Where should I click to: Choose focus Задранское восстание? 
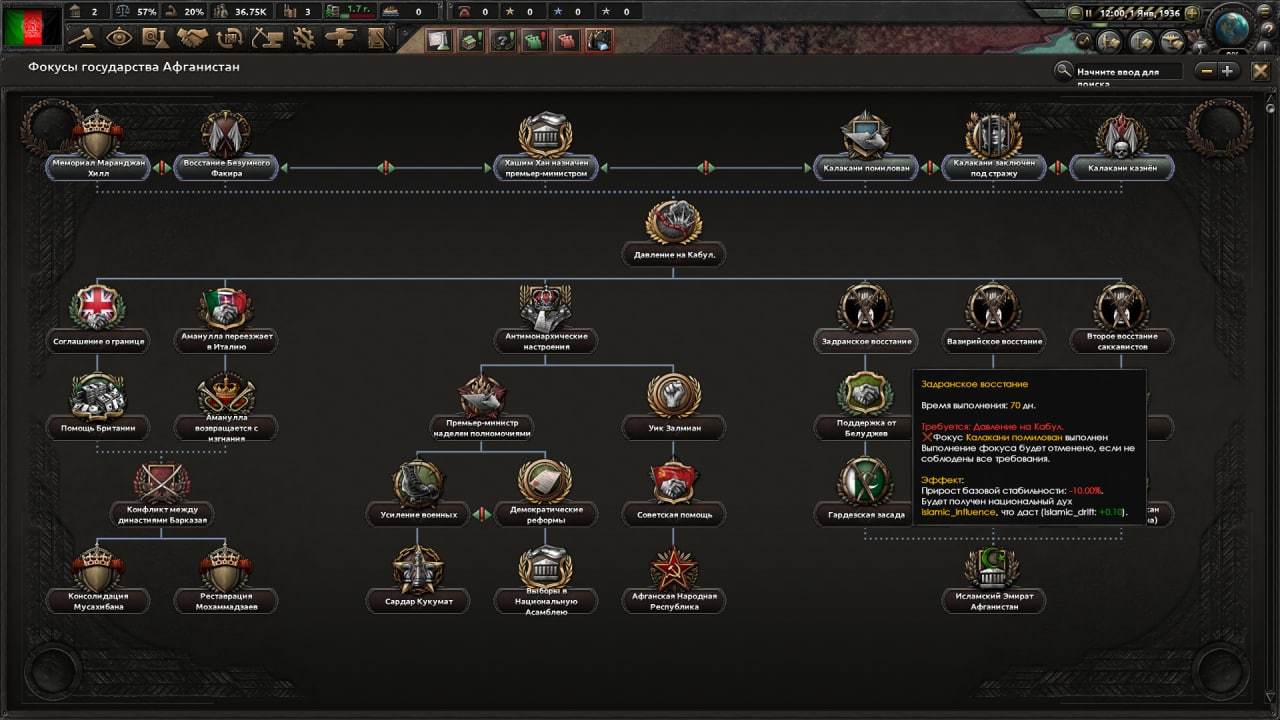tap(865, 341)
